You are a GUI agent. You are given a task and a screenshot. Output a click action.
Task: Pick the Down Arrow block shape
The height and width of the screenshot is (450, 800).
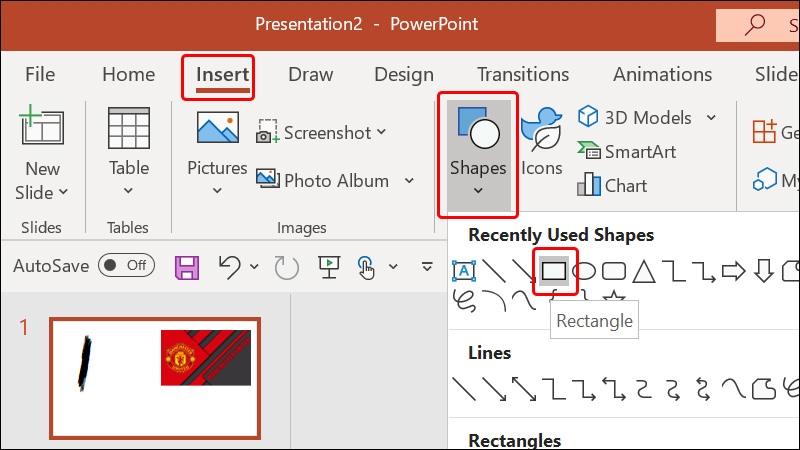(764, 271)
